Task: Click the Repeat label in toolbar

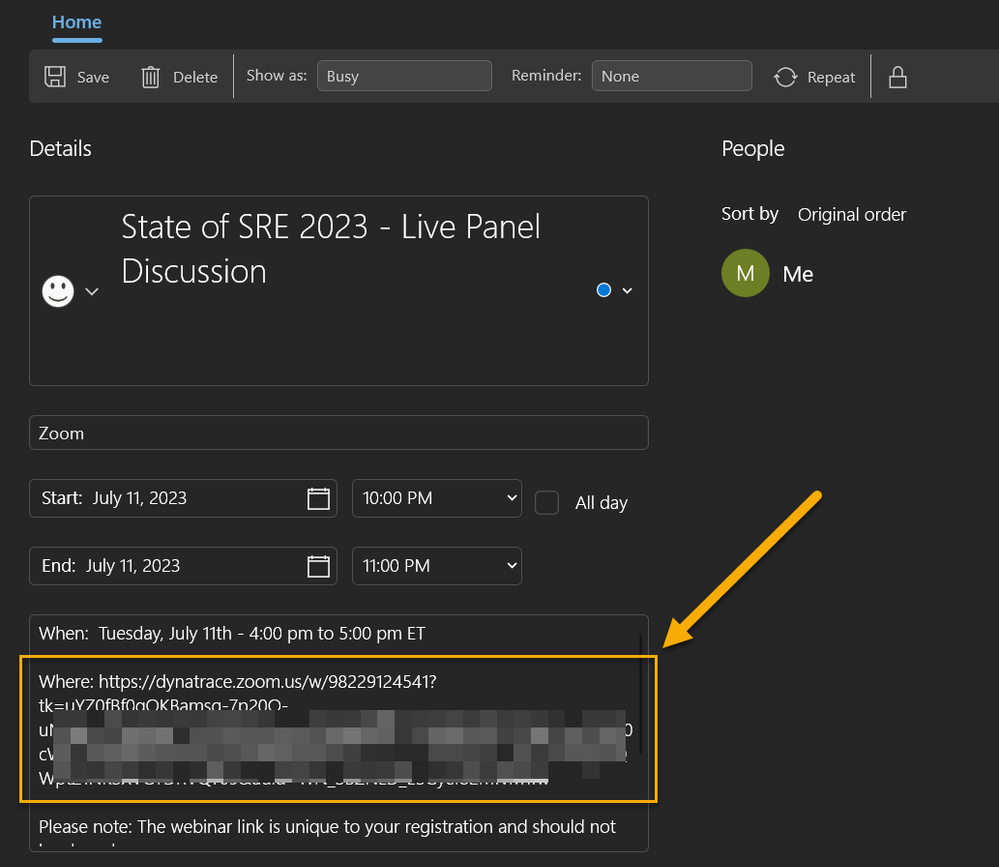Action: [x=831, y=77]
